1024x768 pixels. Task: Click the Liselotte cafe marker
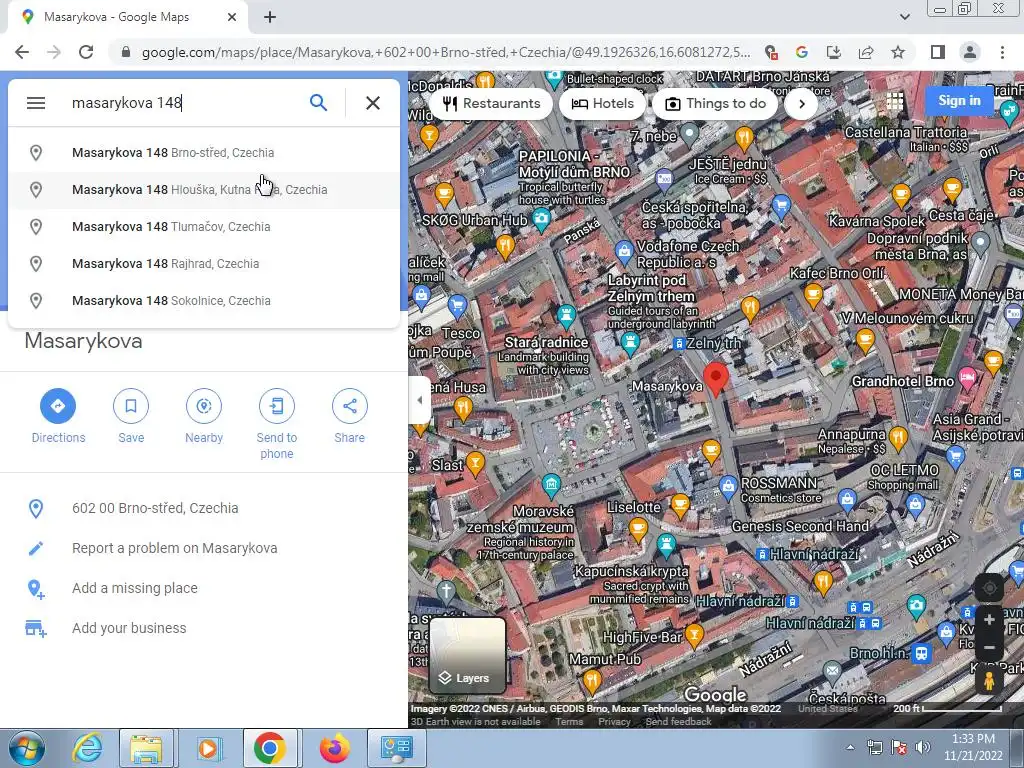(680, 504)
